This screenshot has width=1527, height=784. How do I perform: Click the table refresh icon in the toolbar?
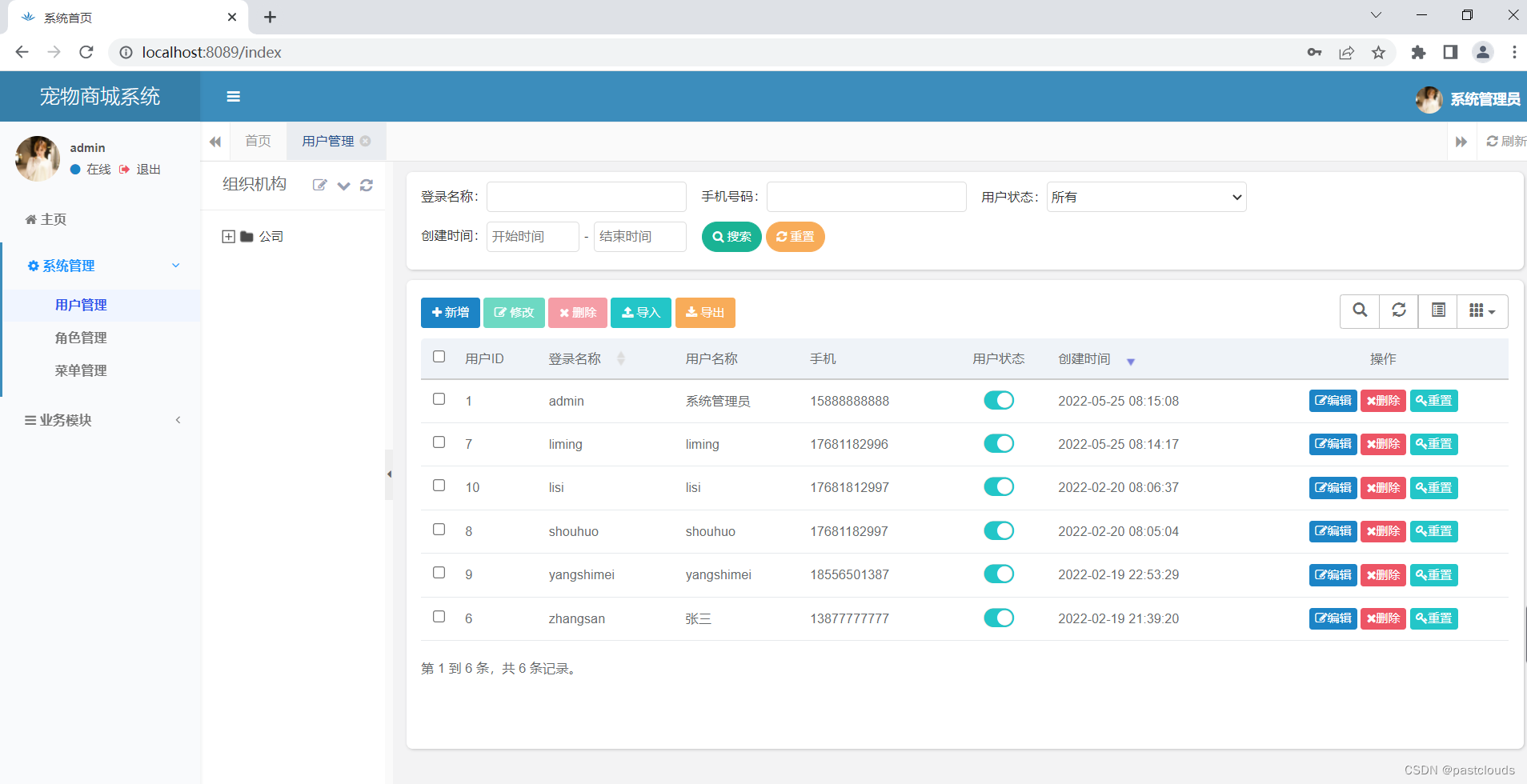pos(1399,311)
